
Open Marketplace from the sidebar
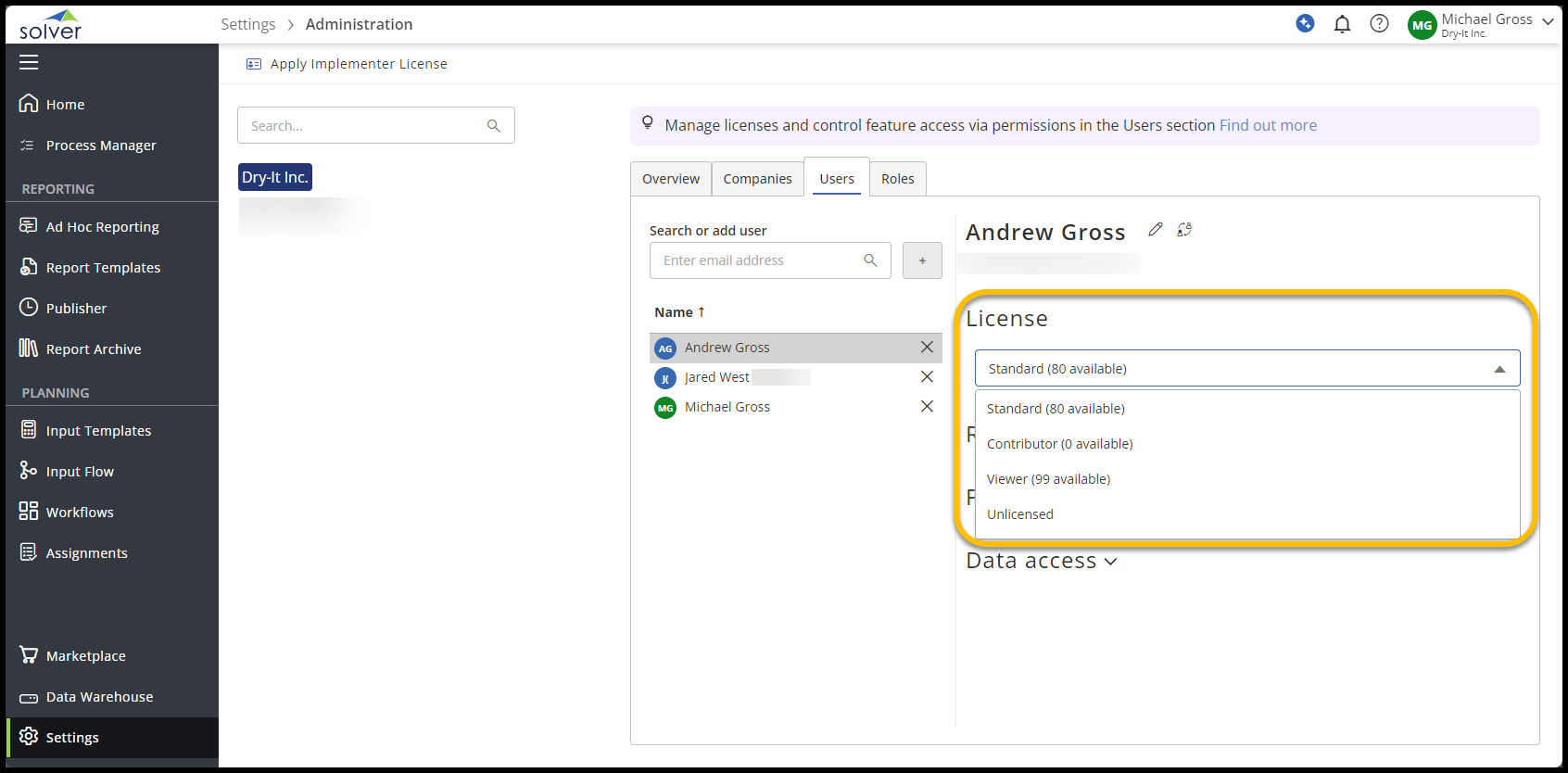click(85, 656)
